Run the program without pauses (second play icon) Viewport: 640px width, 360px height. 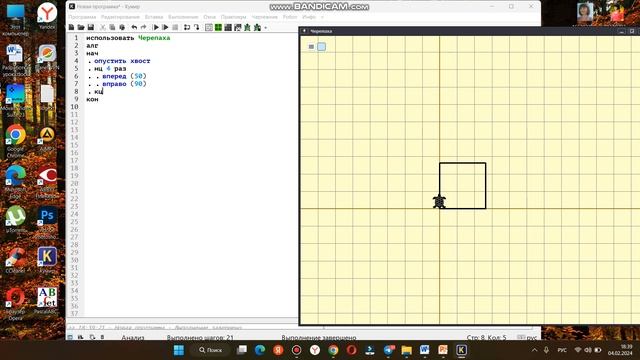tap(165, 27)
